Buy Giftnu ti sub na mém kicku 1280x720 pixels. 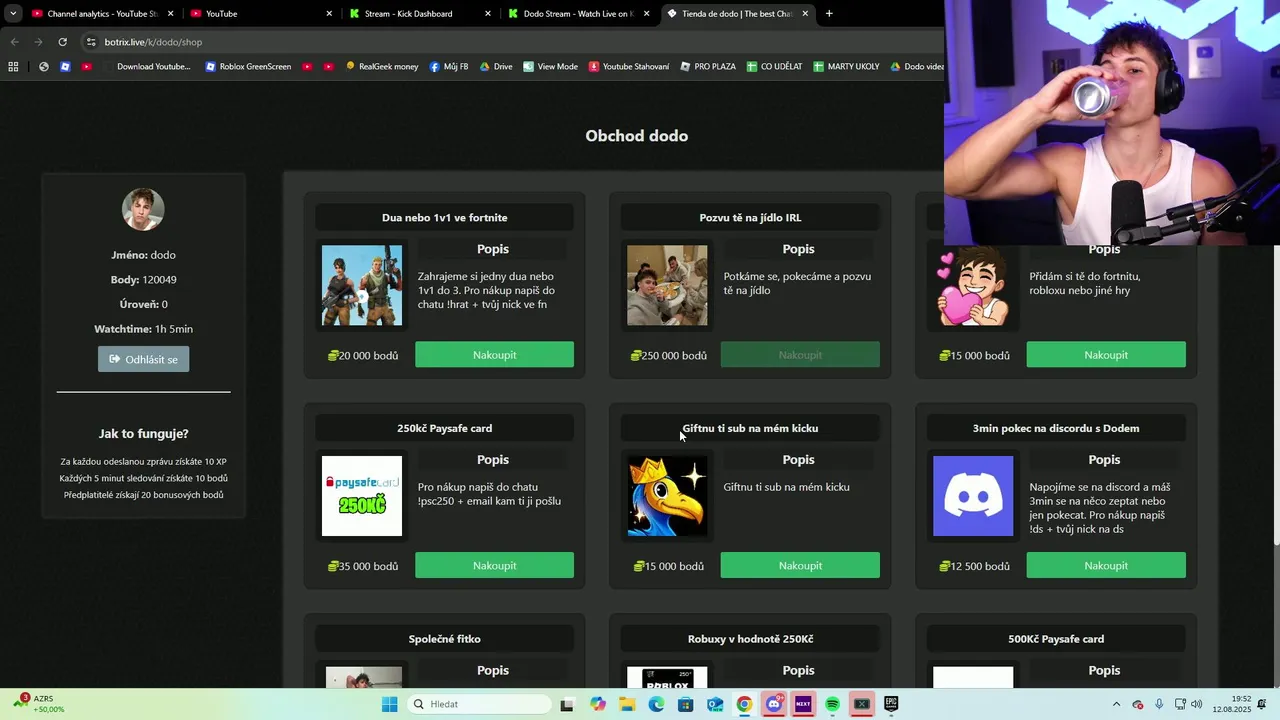(x=800, y=566)
